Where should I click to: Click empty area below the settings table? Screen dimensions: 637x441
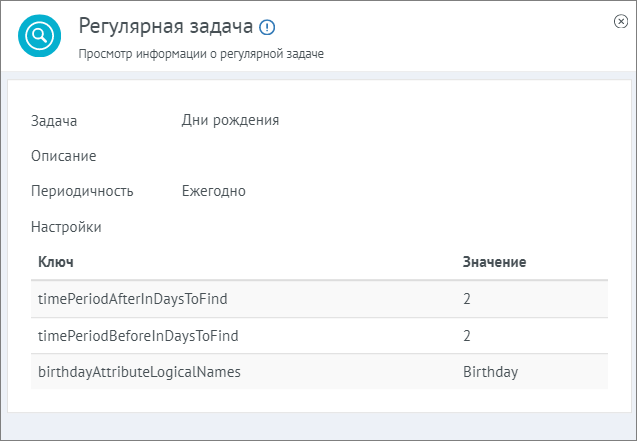click(319, 401)
